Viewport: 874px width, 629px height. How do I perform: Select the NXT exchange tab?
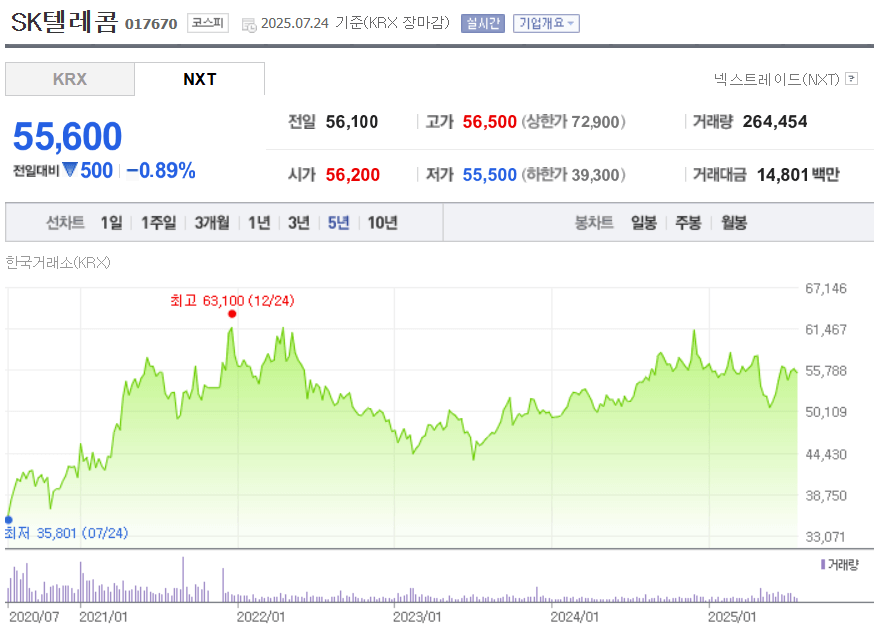(199, 79)
